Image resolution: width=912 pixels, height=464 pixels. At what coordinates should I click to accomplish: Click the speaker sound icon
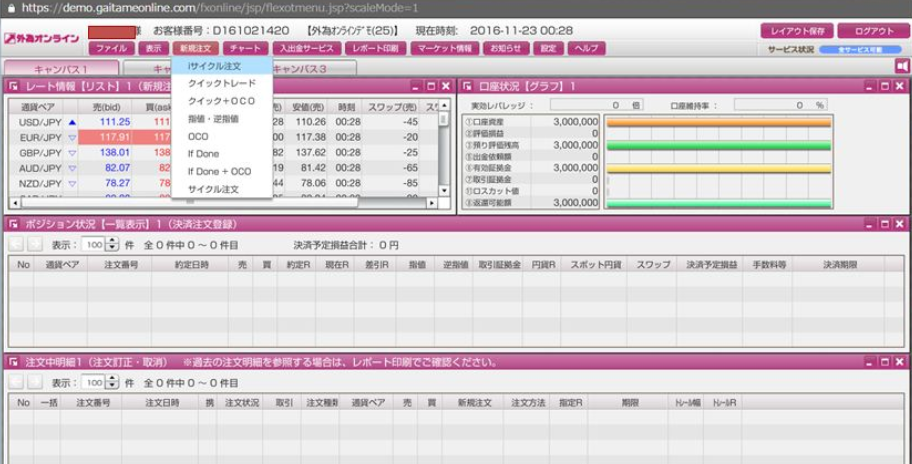902,66
